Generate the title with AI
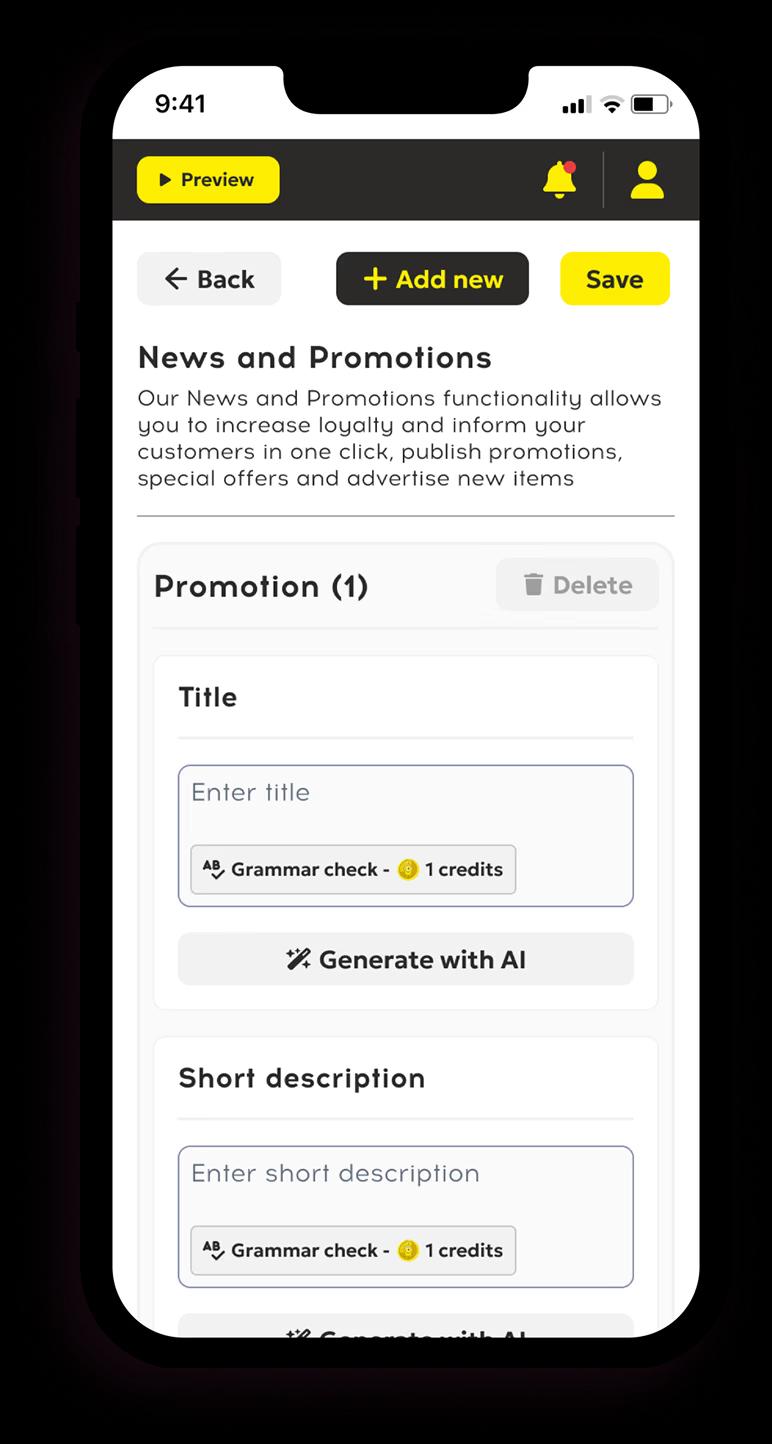The image size is (772, 1444). click(x=405, y=960)
